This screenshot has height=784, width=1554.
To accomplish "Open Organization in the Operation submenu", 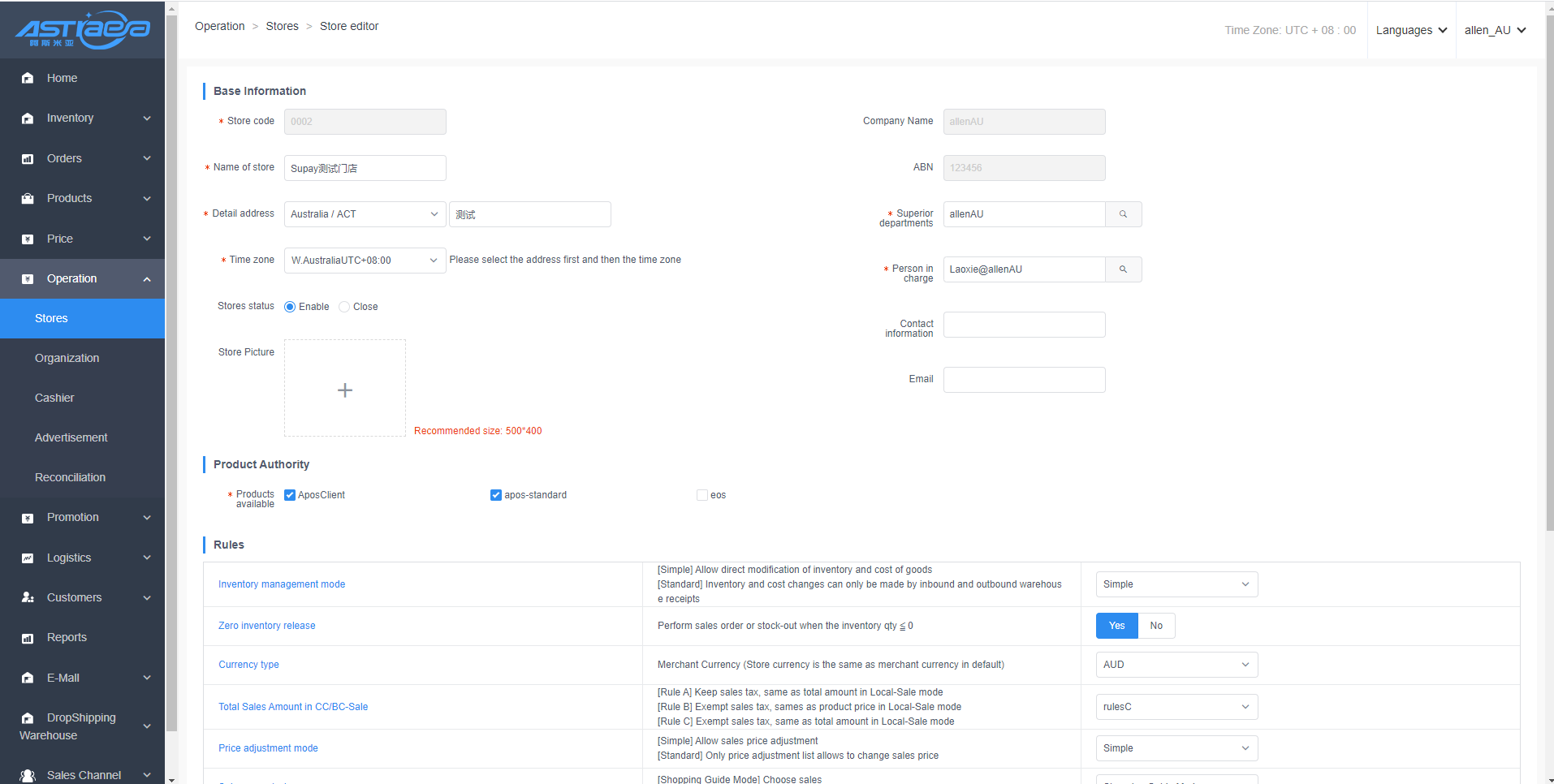I will tap(67, 358).
